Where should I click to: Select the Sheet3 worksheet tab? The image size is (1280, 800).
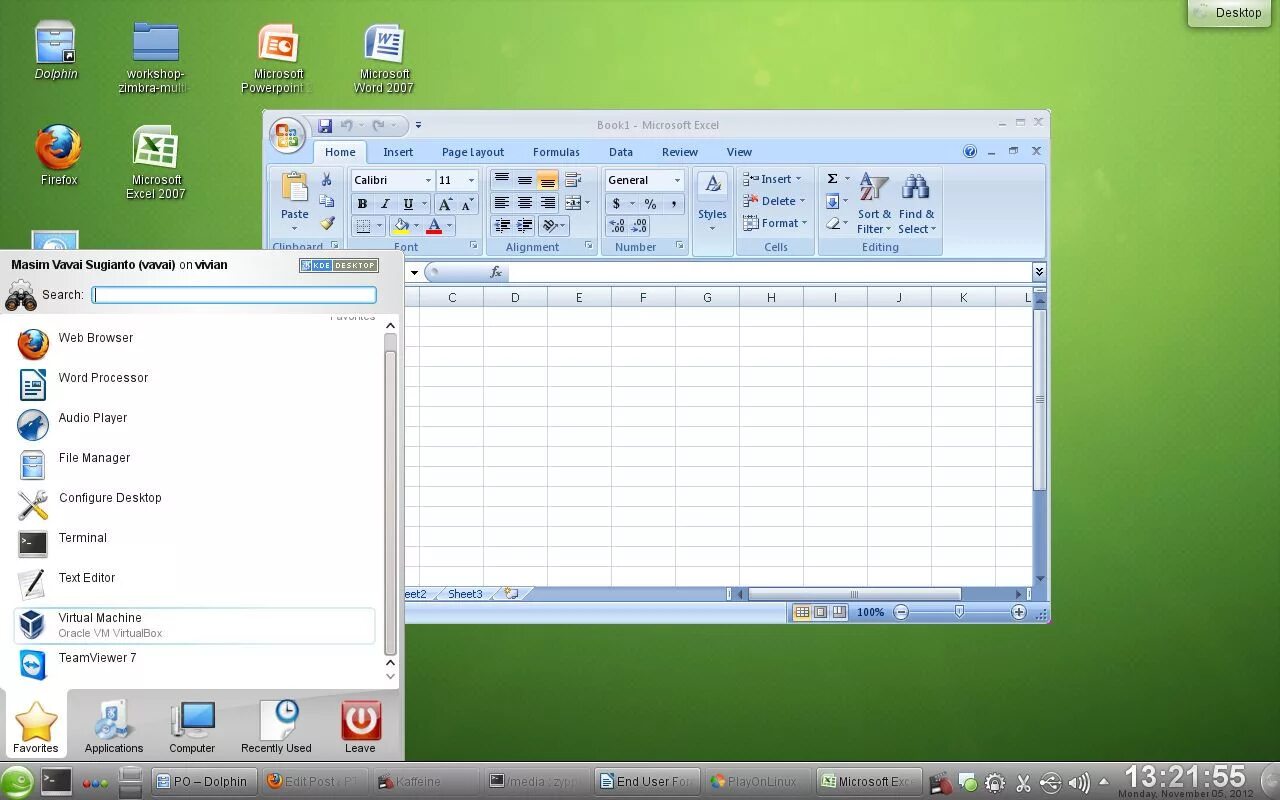pos(465,594)
